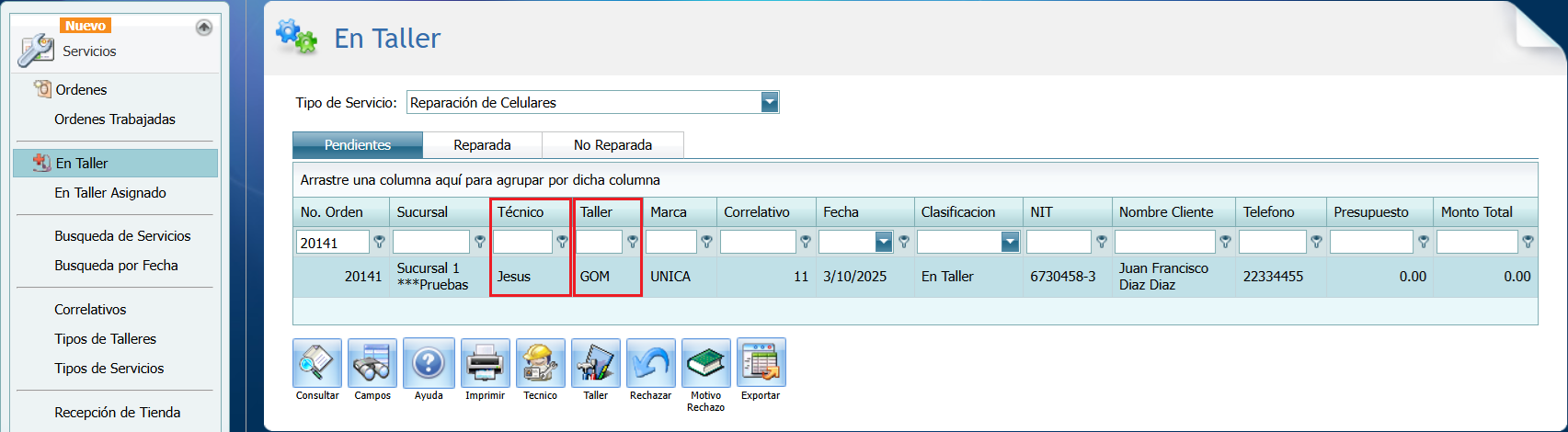Click the 'Sucursal 1 ***Pruebas' cell
Image resolution: width=1568 pixels, height=432 pixels.
coord(440,276)
